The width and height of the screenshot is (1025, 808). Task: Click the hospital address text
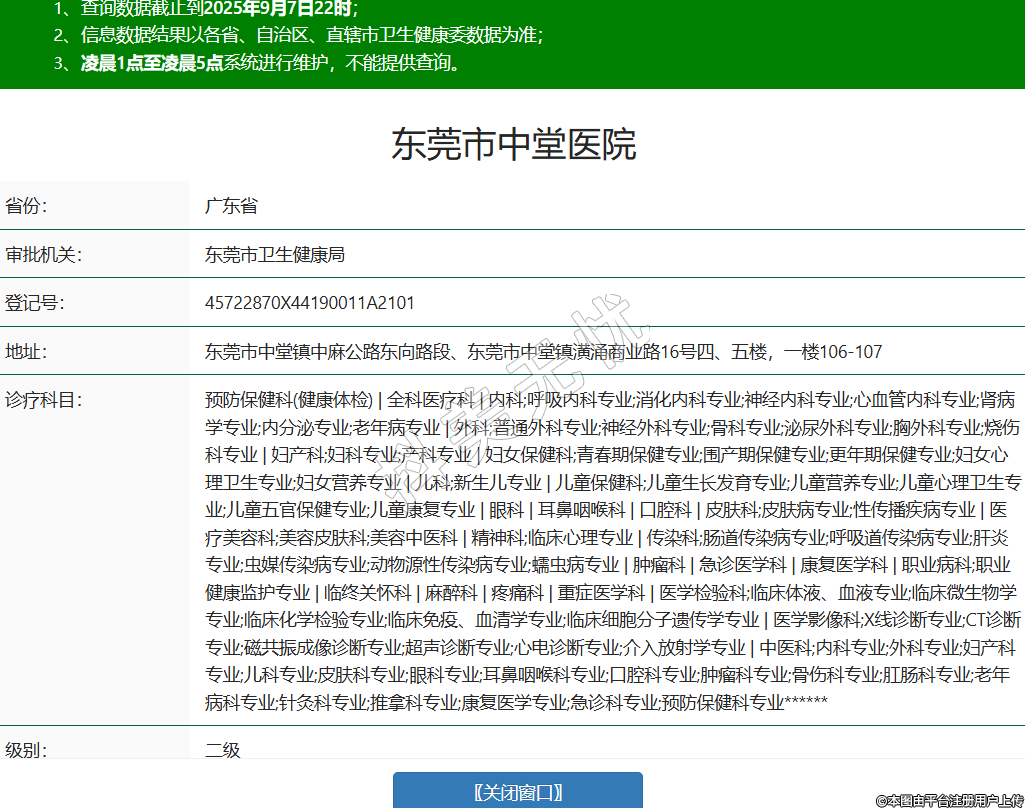tap(544, 351)
